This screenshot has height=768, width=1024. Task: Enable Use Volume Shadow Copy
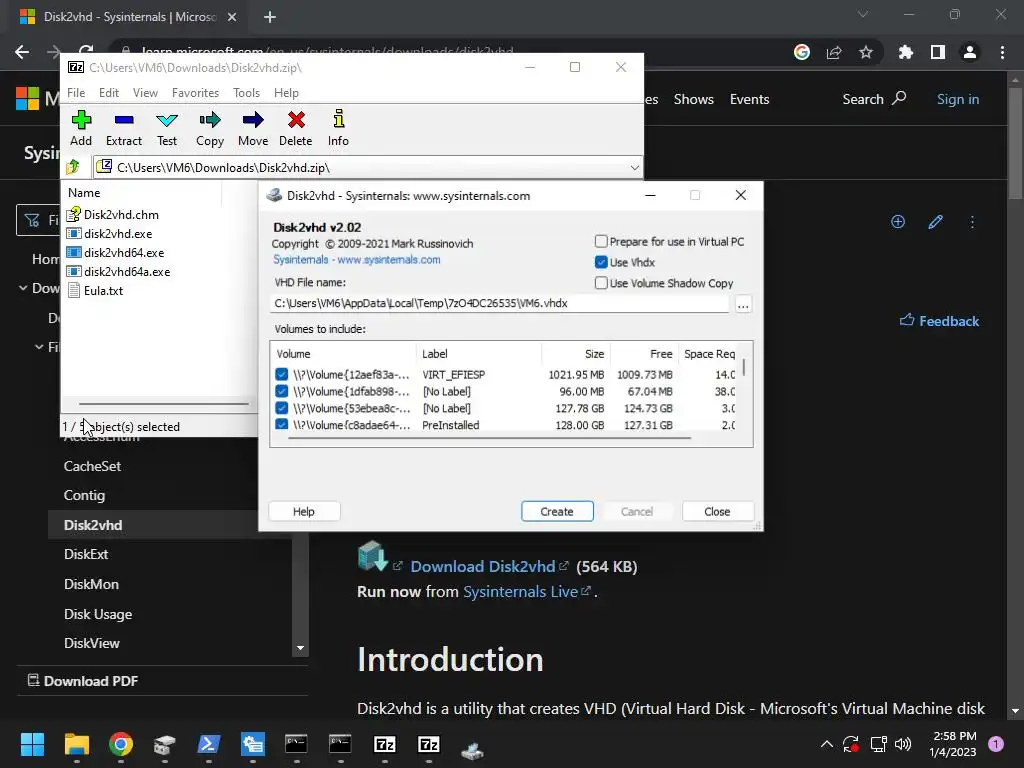pos(601,283)
